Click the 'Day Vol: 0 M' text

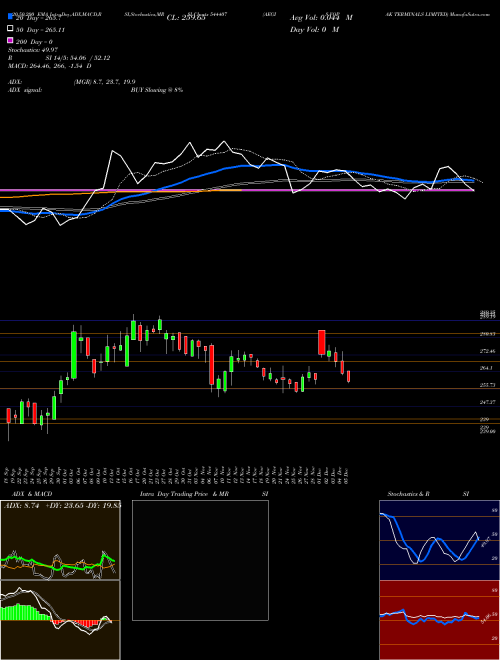(314, 29)
